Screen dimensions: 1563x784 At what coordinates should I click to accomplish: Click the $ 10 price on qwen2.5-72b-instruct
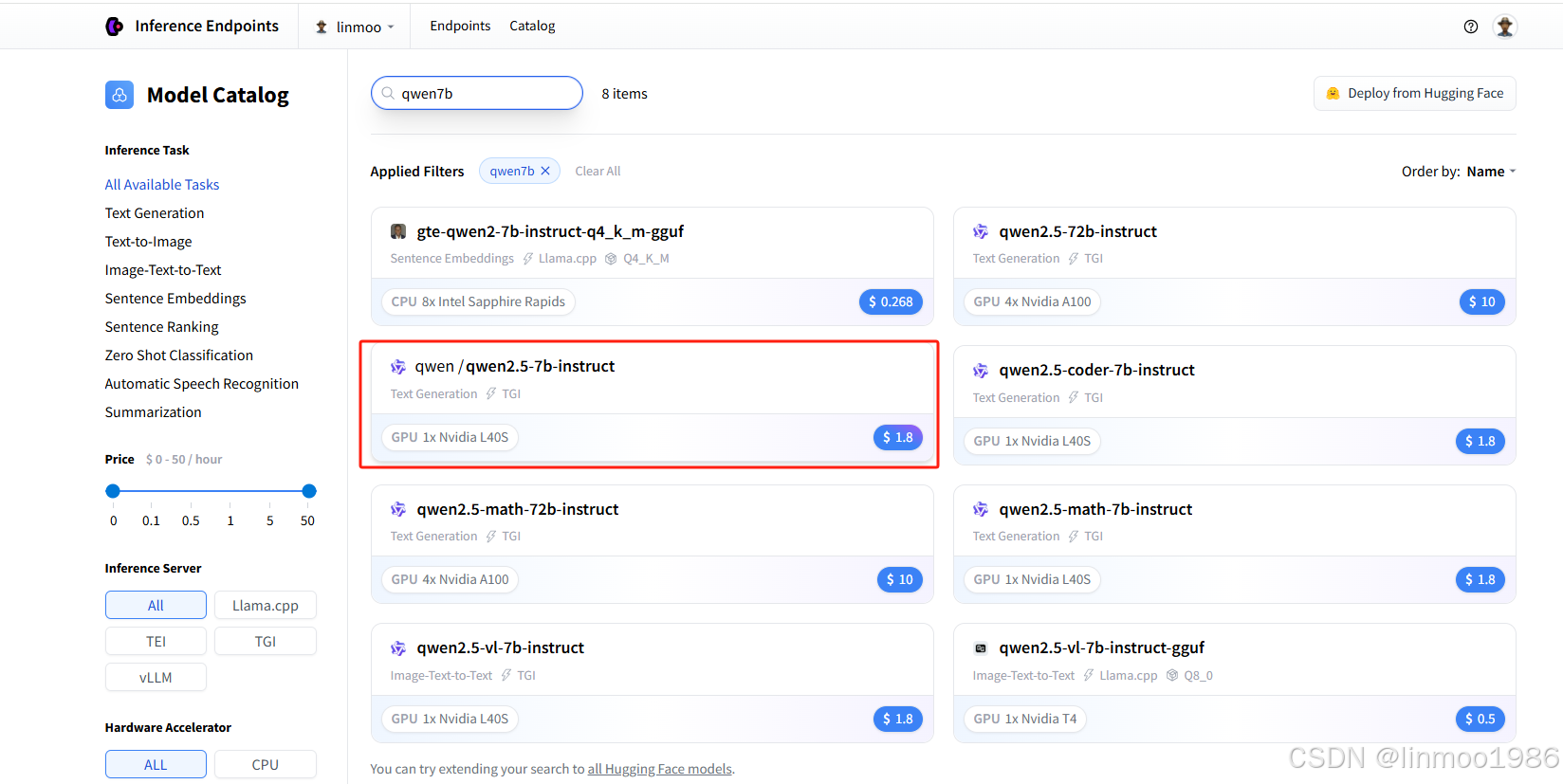coord(1481,301)
